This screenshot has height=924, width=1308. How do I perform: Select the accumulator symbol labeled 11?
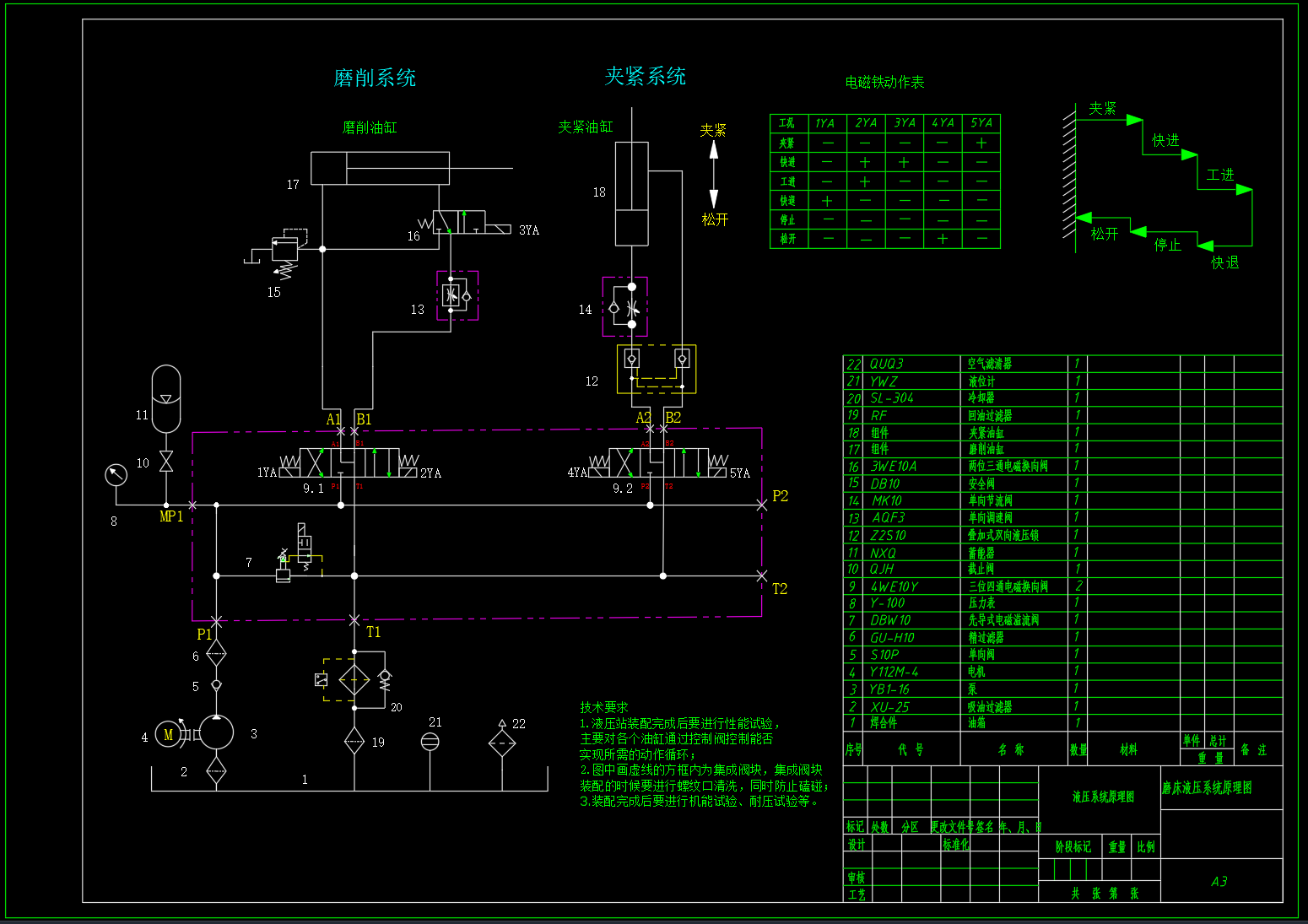[165, 398]
